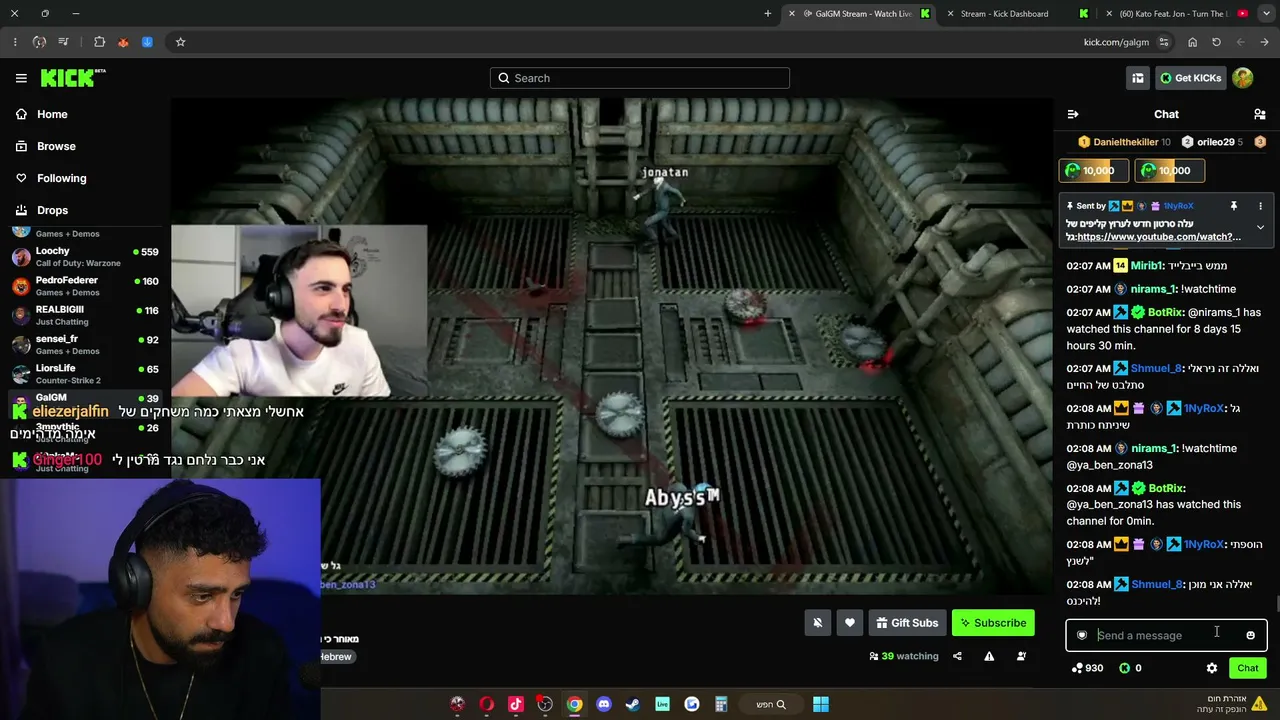Open the Following list
This screenshot has height=720, width=1280.
point(61,178)
